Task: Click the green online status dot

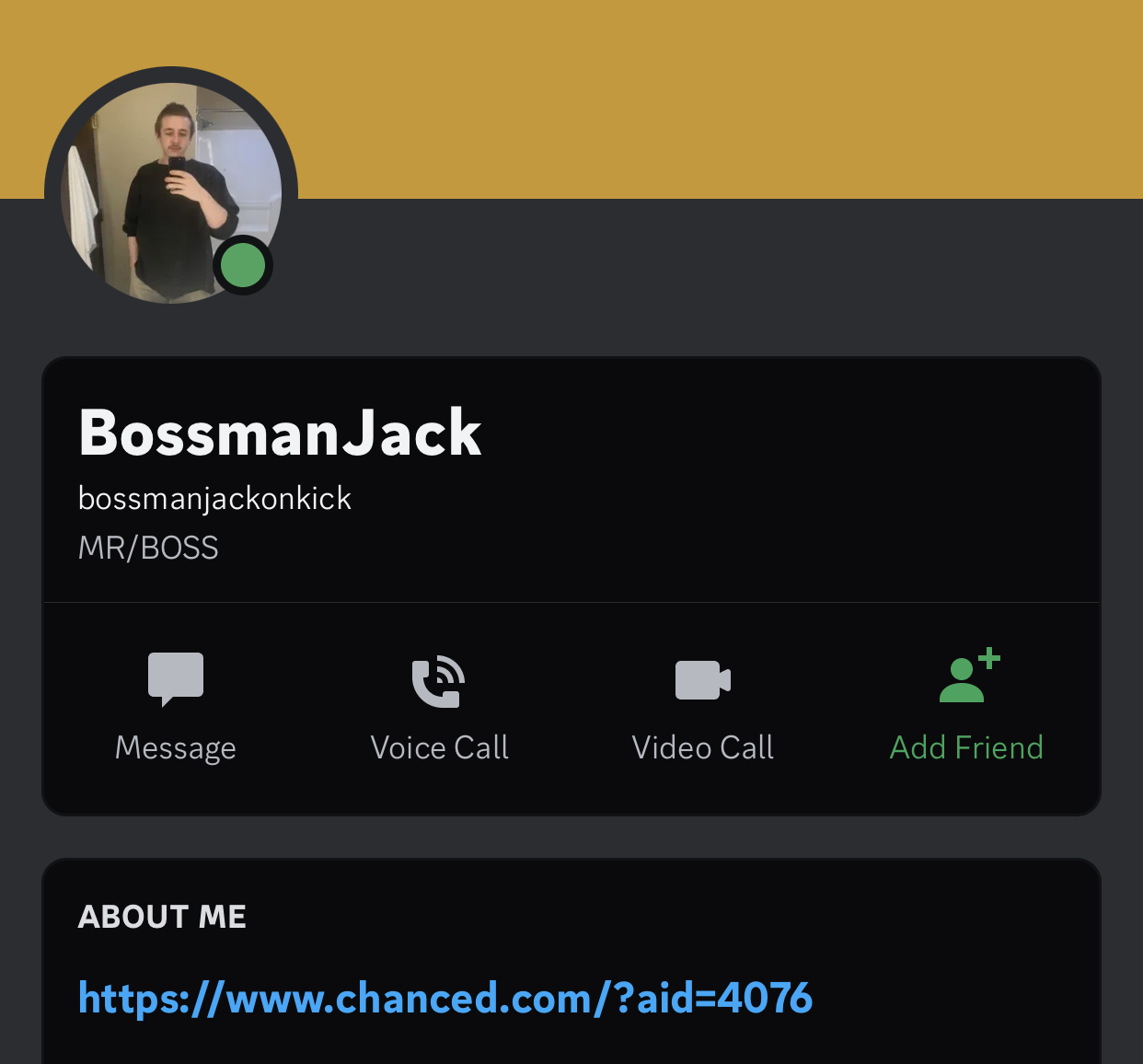Action: (x=243, y=265)
